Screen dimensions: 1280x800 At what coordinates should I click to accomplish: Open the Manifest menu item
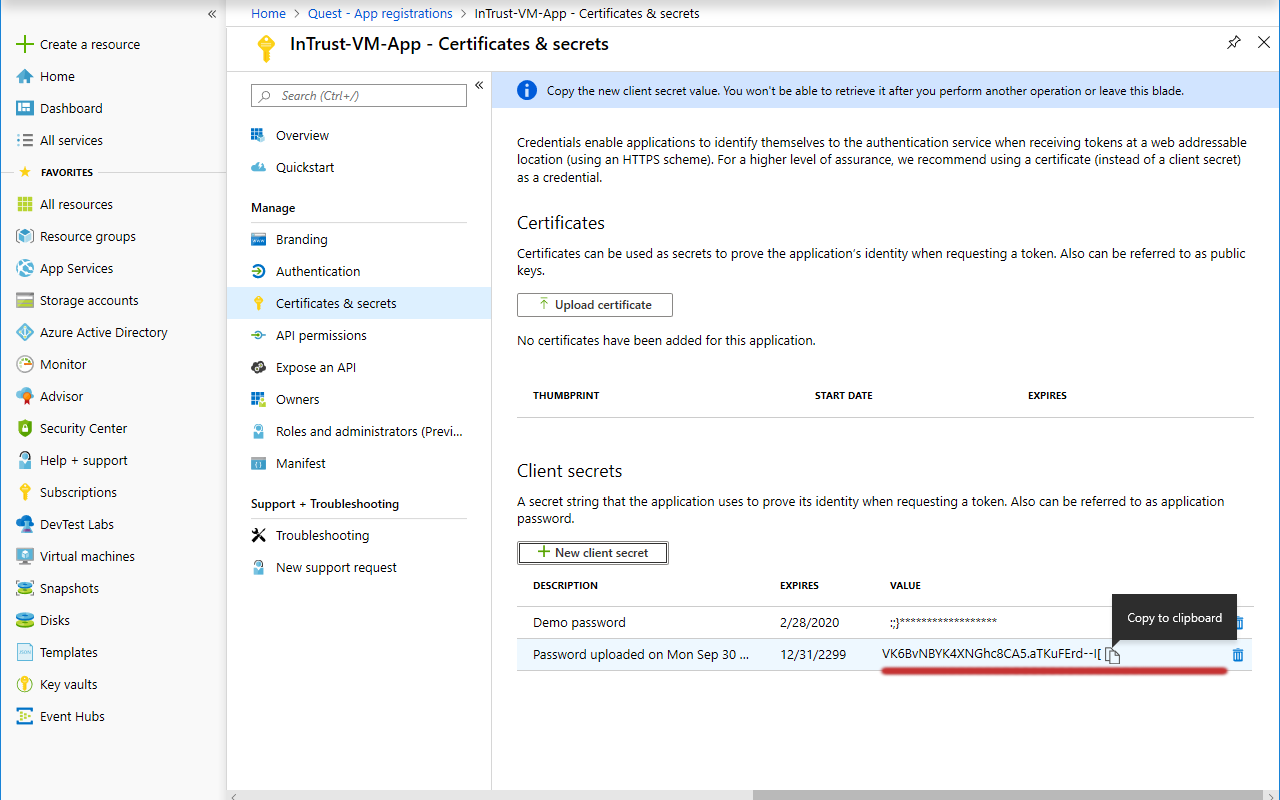point(300,463)
